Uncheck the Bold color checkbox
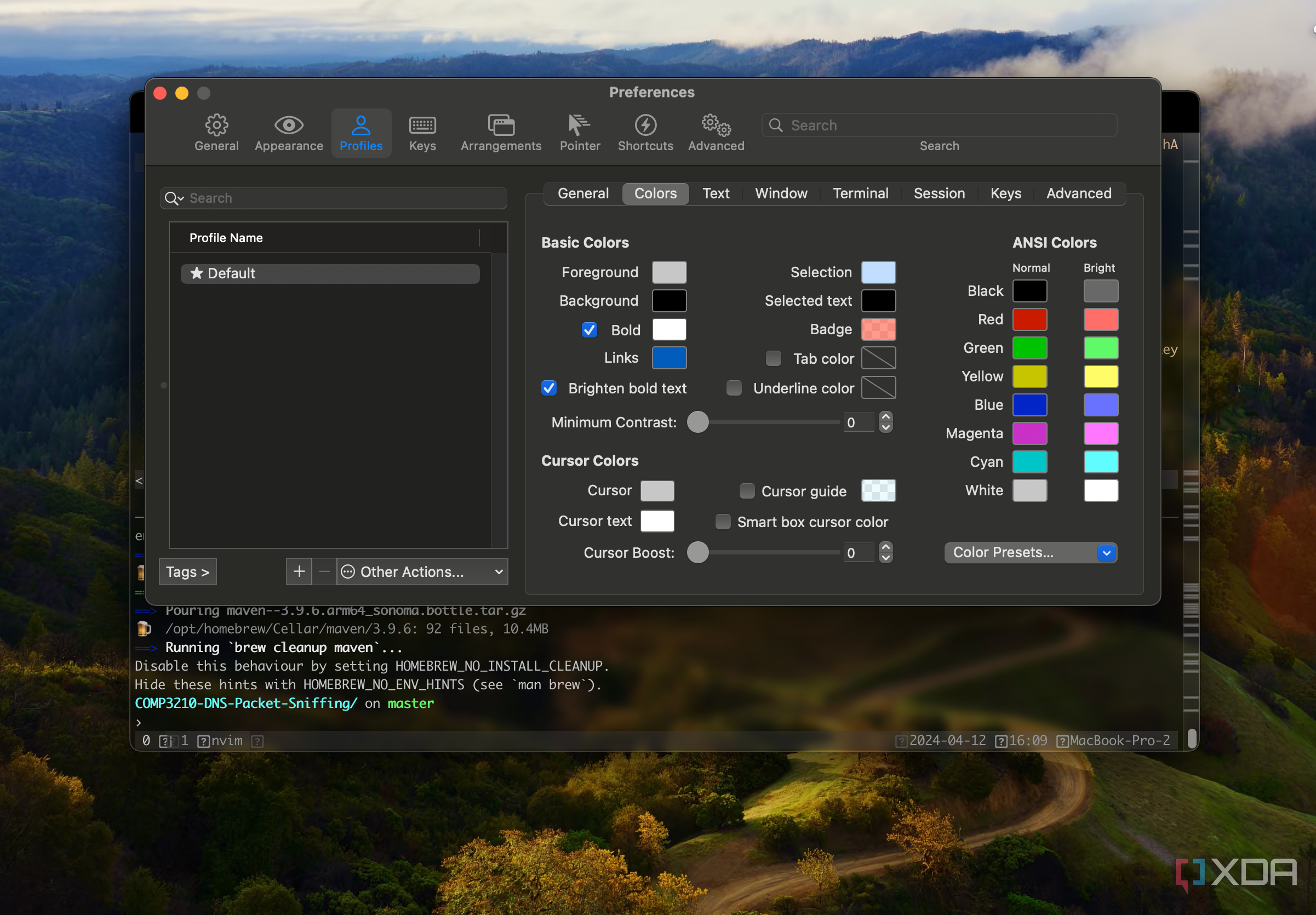The image size is (1316, 915). 589,330
